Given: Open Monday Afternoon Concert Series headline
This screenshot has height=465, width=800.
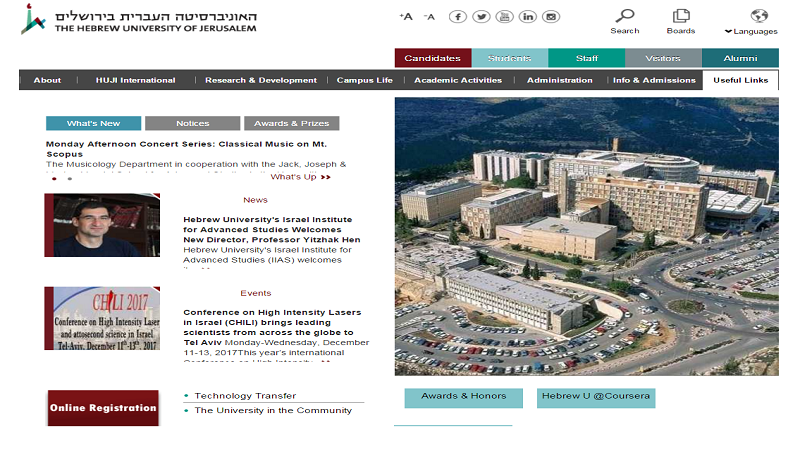Looking at the screenshot, I should click(187, 149).
